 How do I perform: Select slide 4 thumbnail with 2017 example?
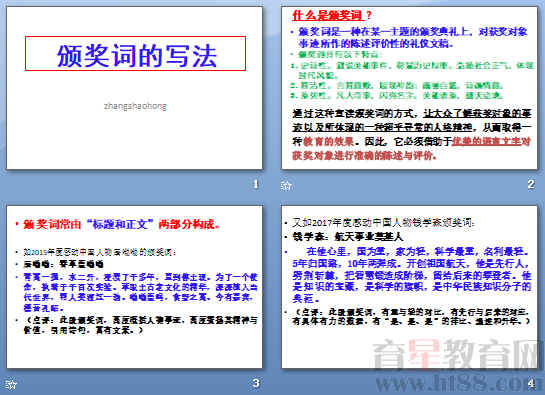coord(409,287)
